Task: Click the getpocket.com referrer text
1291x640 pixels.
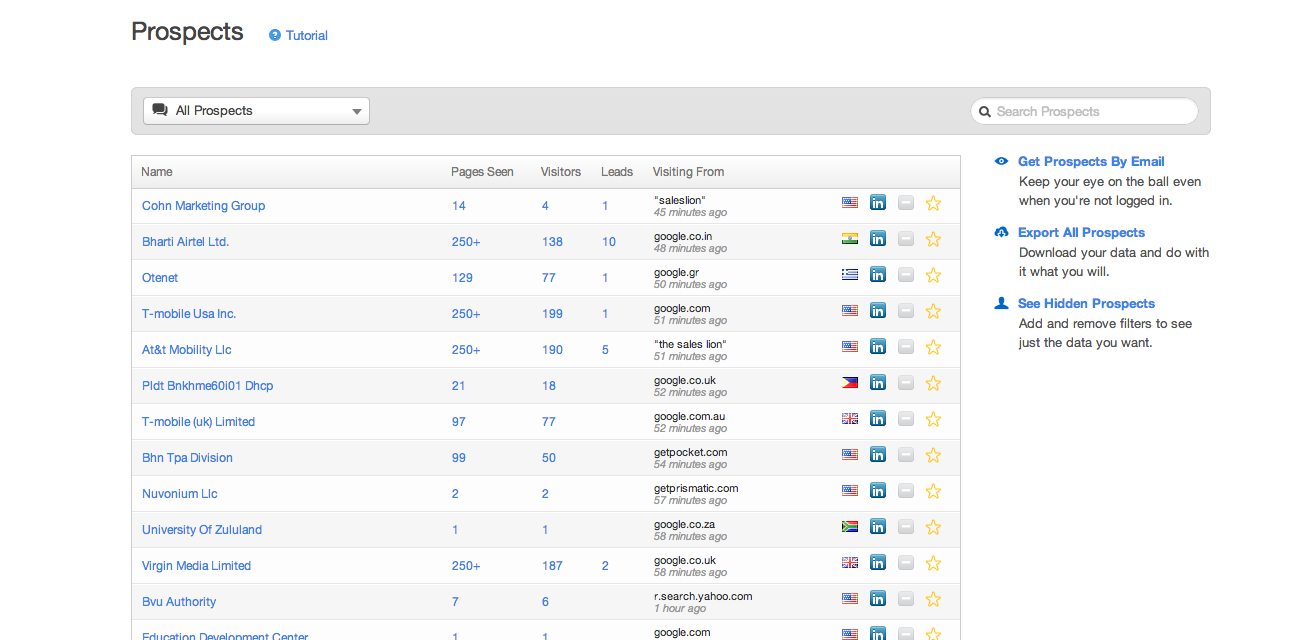Action: tap(691, 452)
